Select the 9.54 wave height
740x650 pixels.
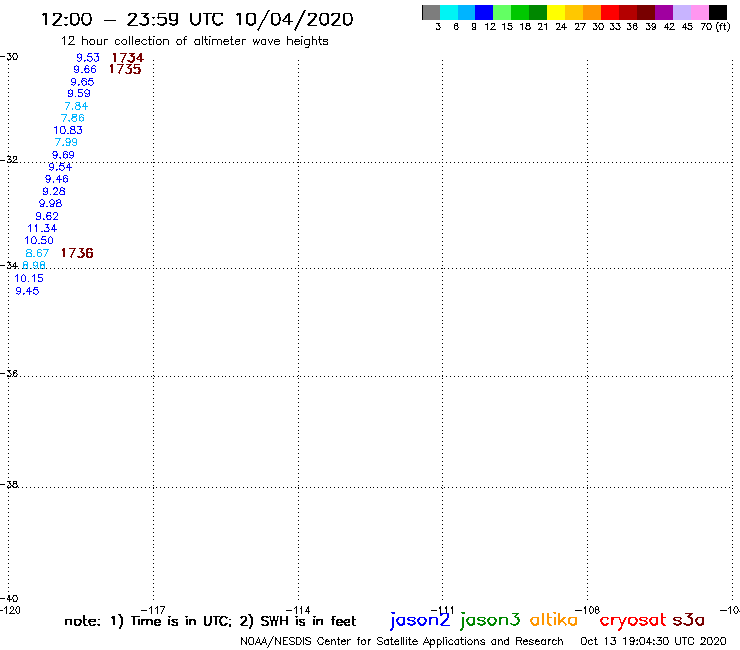tap(60, 167)
